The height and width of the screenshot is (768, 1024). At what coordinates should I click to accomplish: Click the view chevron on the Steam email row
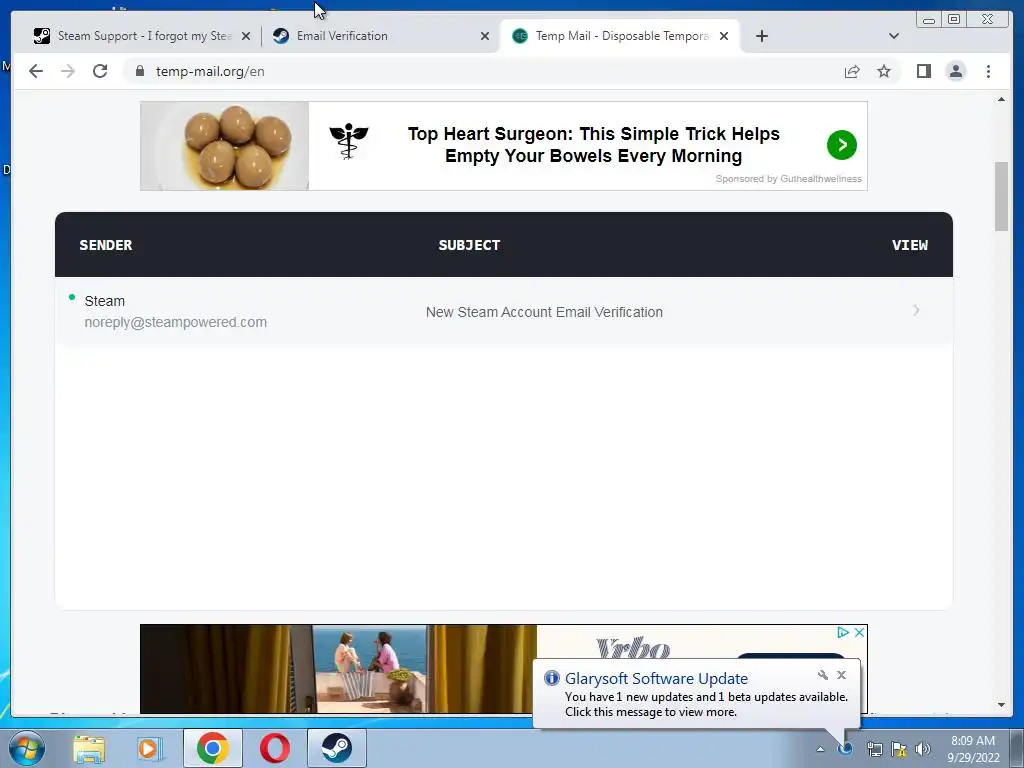tap(916, 311)
